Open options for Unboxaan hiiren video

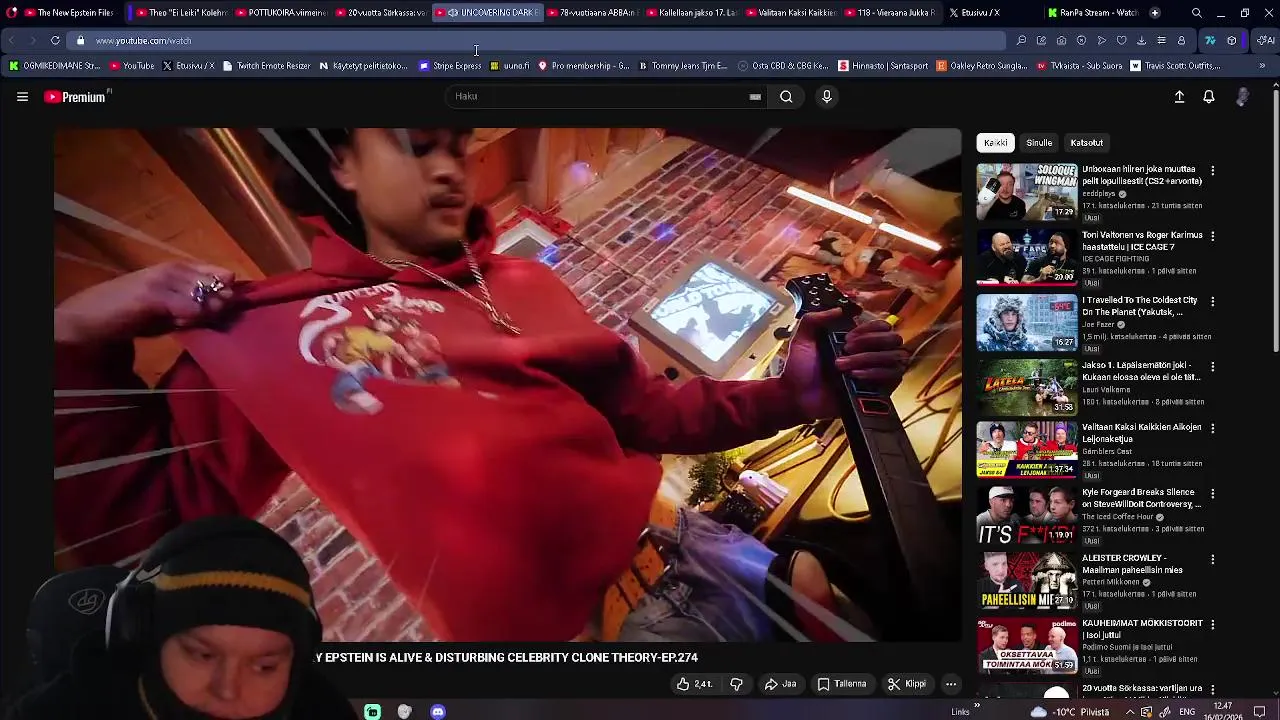click(1212, 171)
